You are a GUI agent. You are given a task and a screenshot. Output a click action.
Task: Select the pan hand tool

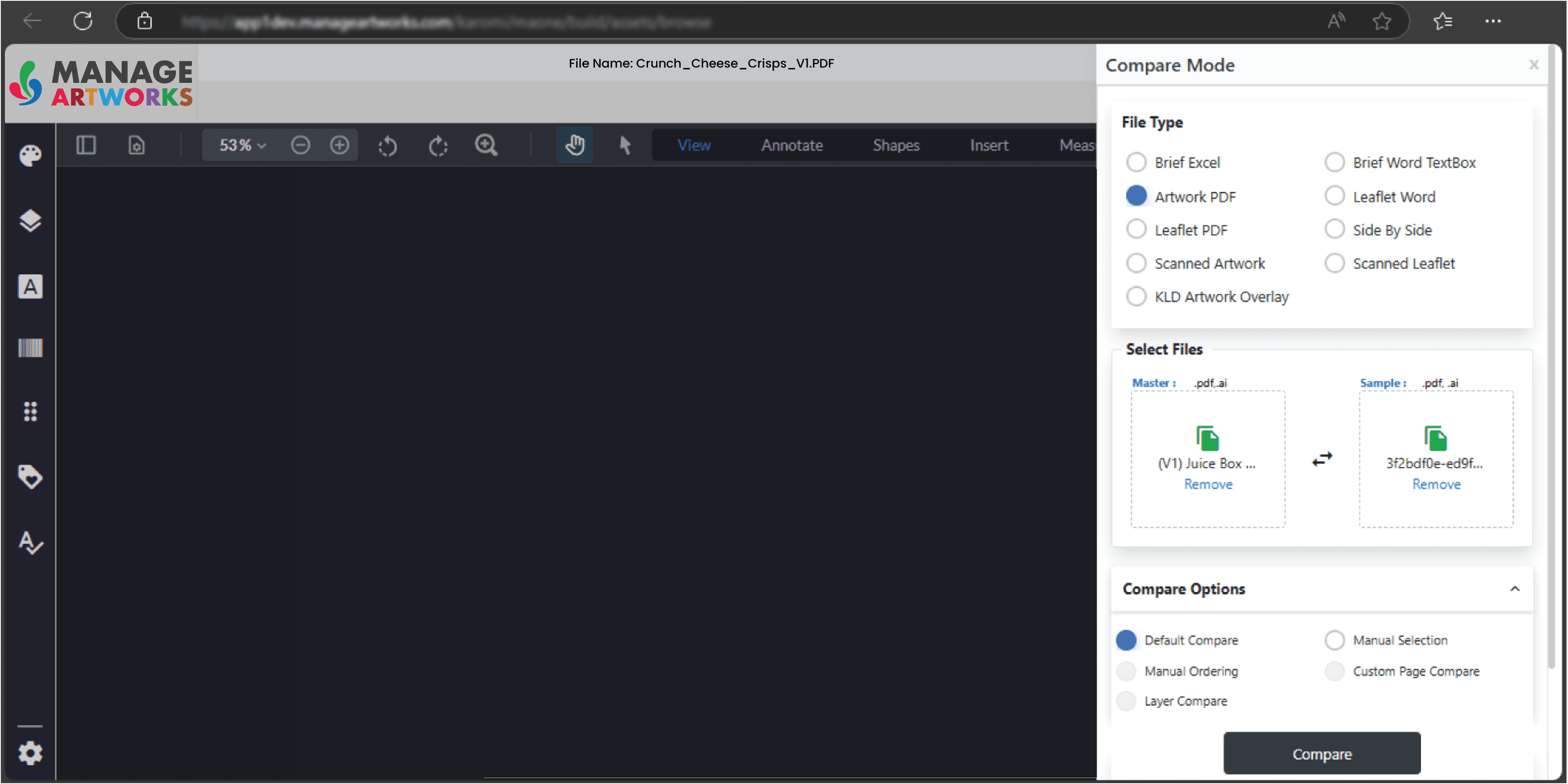(x=575, y=145)
